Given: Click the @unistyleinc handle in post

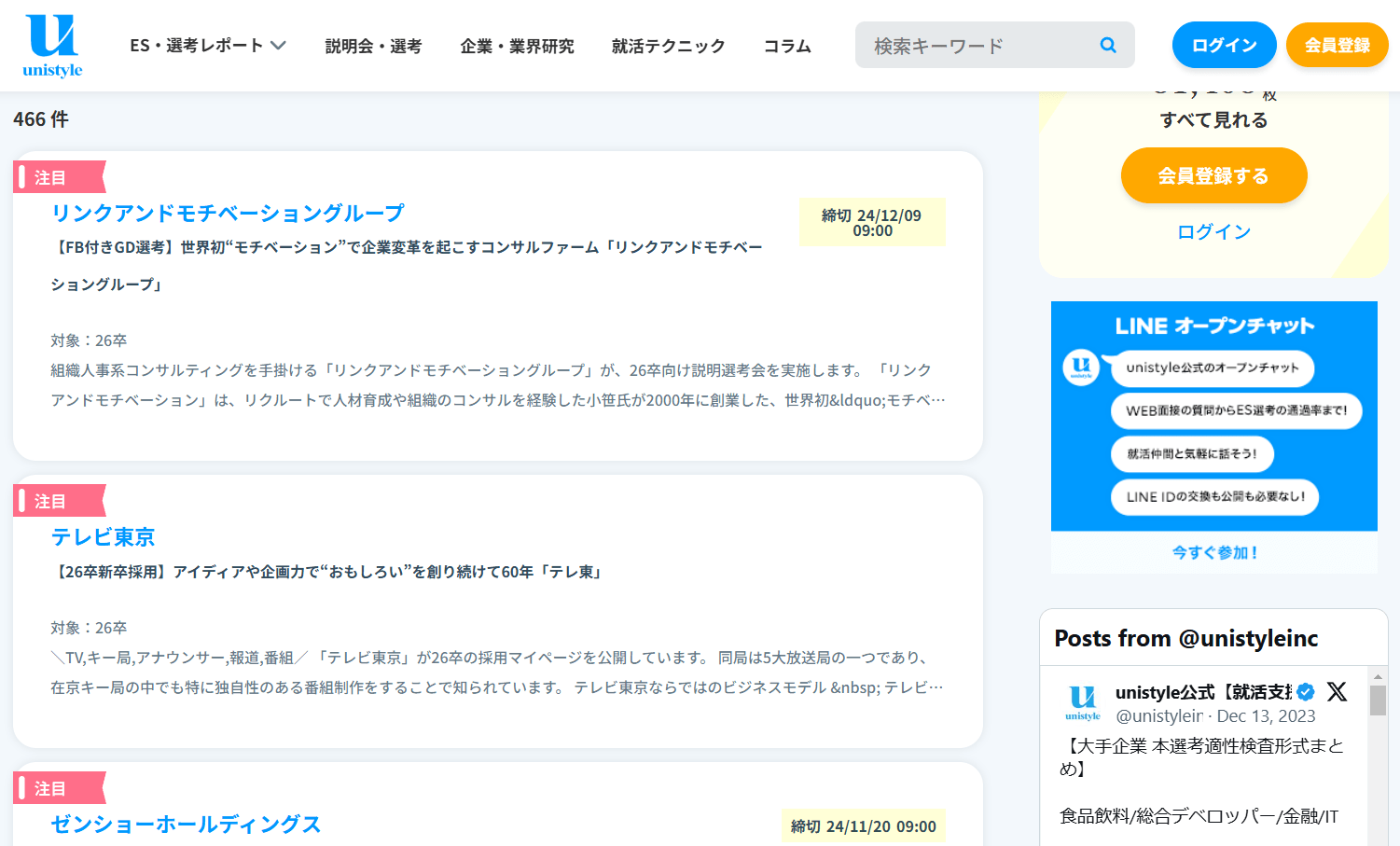Looking at the screenshot, I should click(1159, 716).
